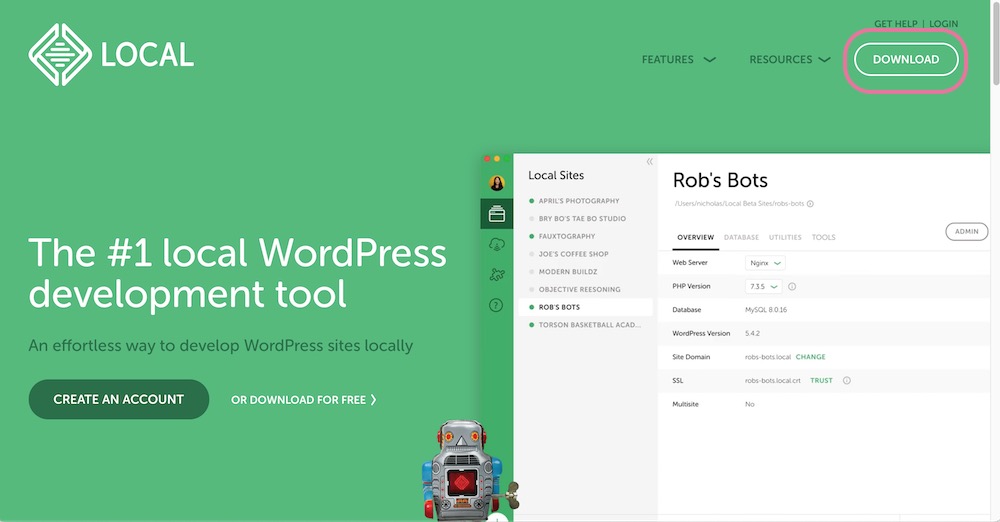Open the Get Help link
The image size is (1000, 522).
895,24
